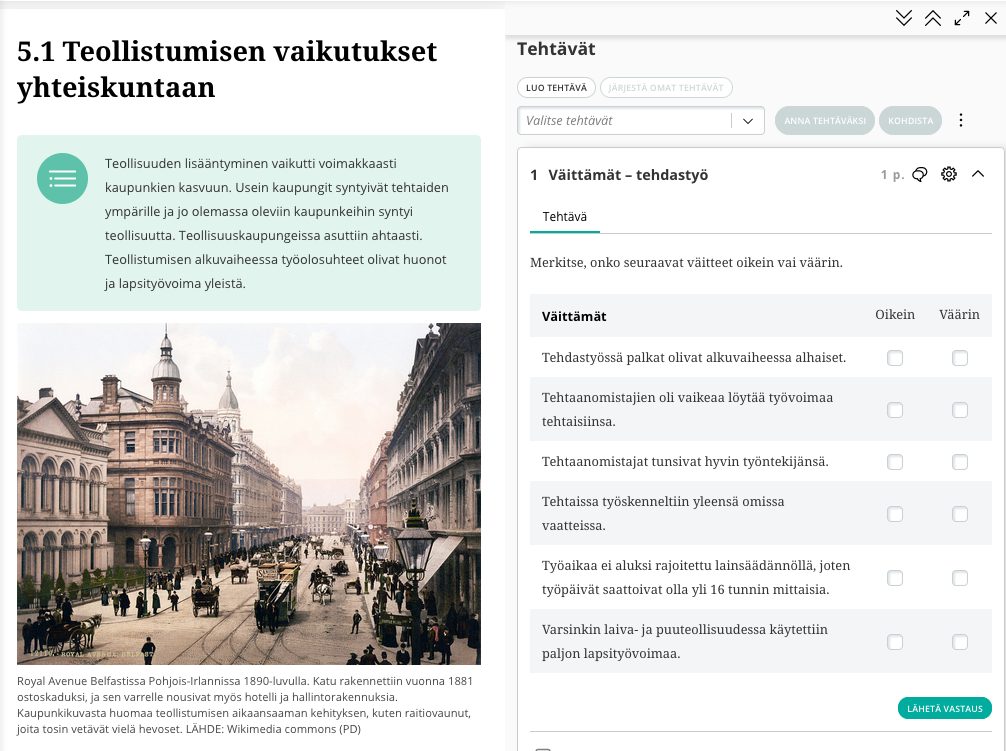Open the three-dot more options menu
Viewport: 1006px width, 751px height.
(961, 120)
